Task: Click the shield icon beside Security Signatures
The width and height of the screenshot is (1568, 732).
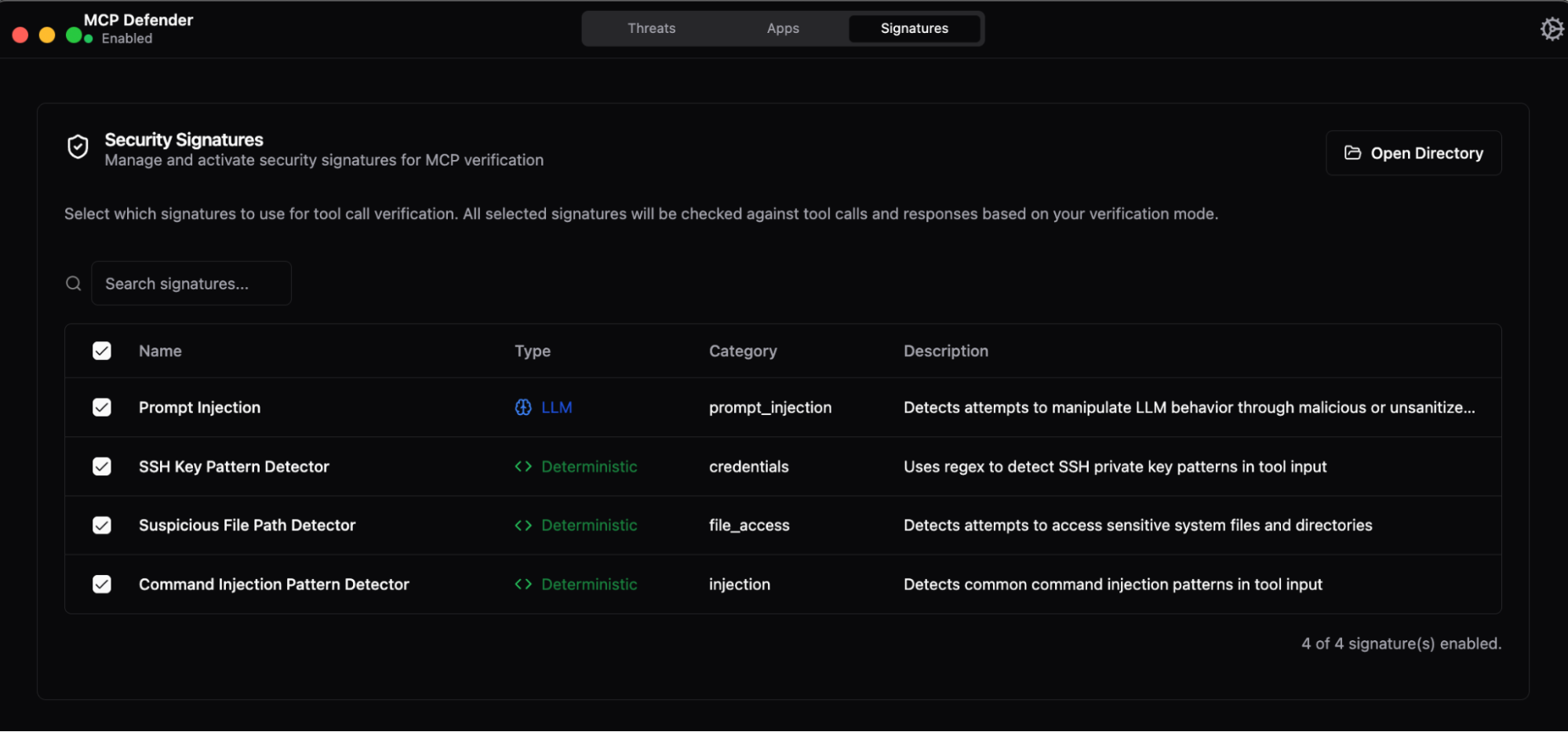Action: tap(78, 147)
